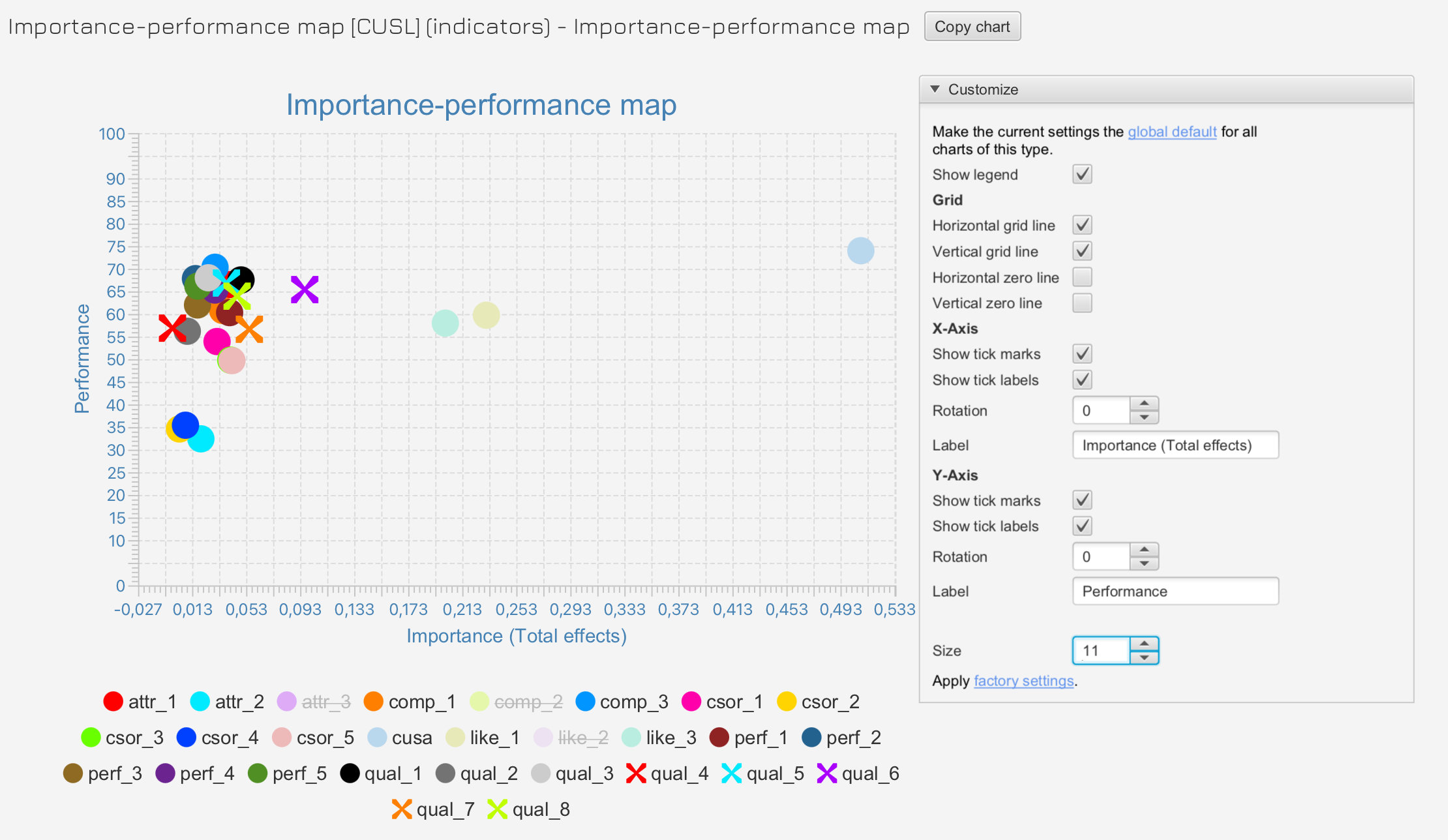
Task: Open the global default link
Action: click(1171, 132)
